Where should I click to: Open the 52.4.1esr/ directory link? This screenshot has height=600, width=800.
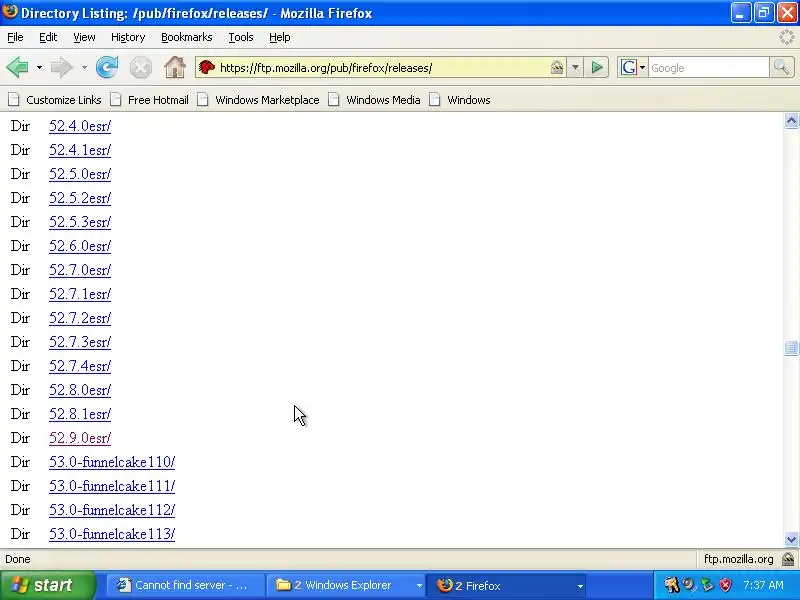tap(80, 150)
